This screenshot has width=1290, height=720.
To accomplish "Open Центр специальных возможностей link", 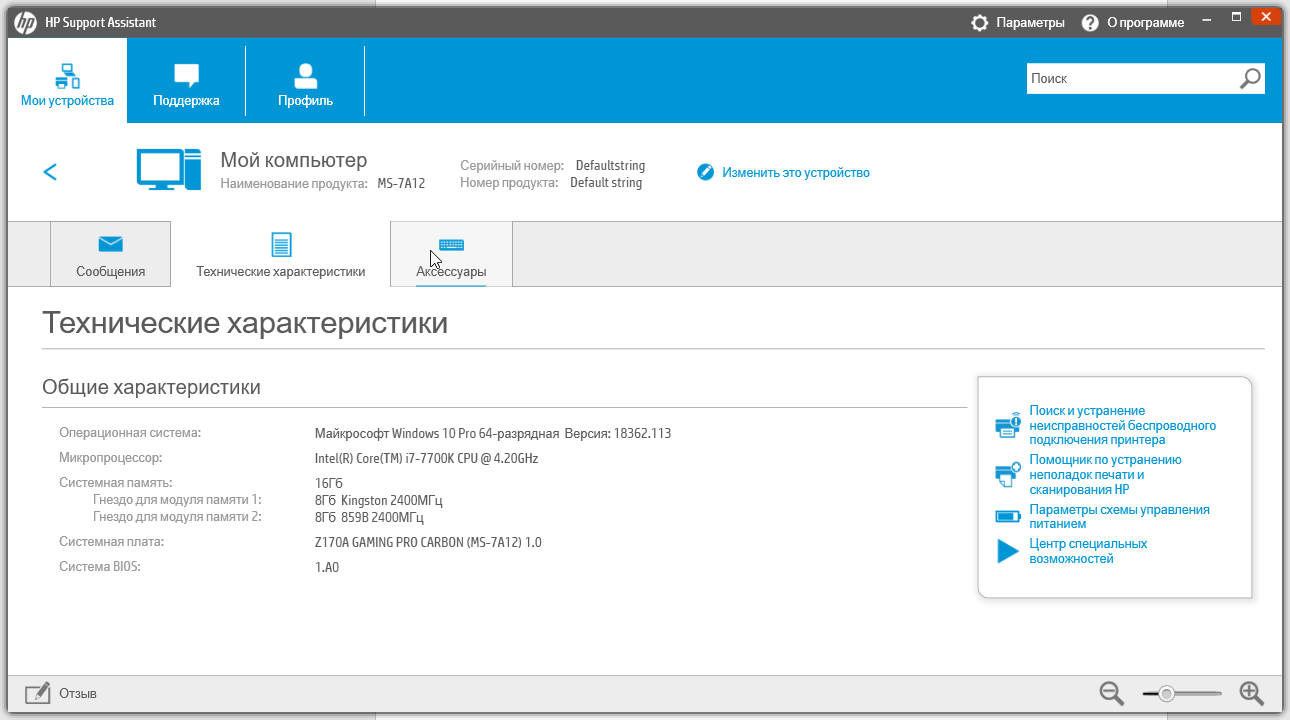I will pos(1088,551).
